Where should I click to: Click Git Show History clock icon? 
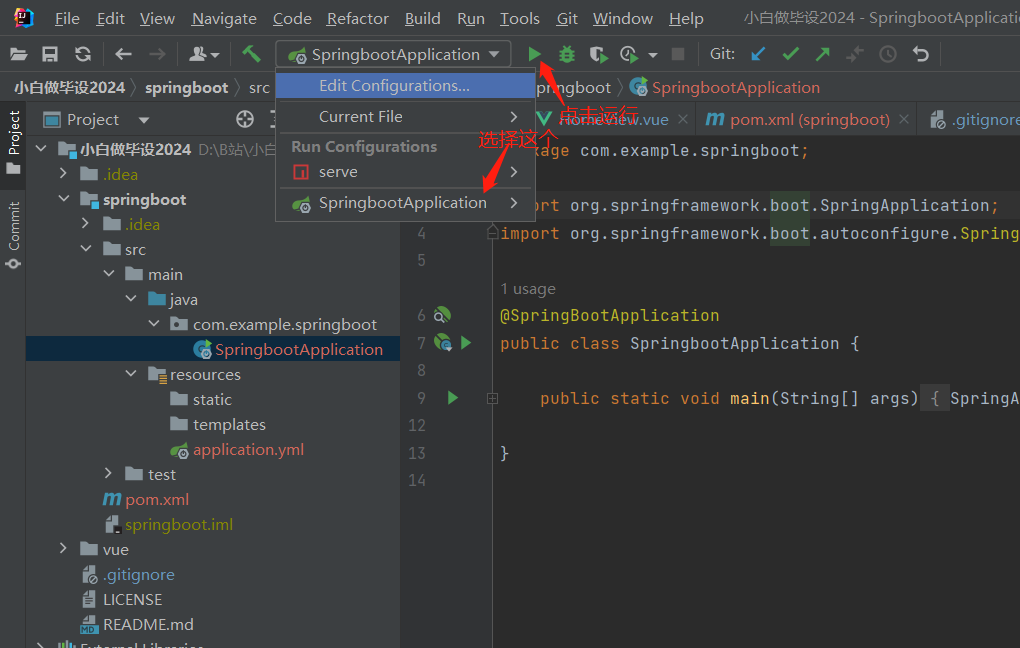tap(888, 55)
